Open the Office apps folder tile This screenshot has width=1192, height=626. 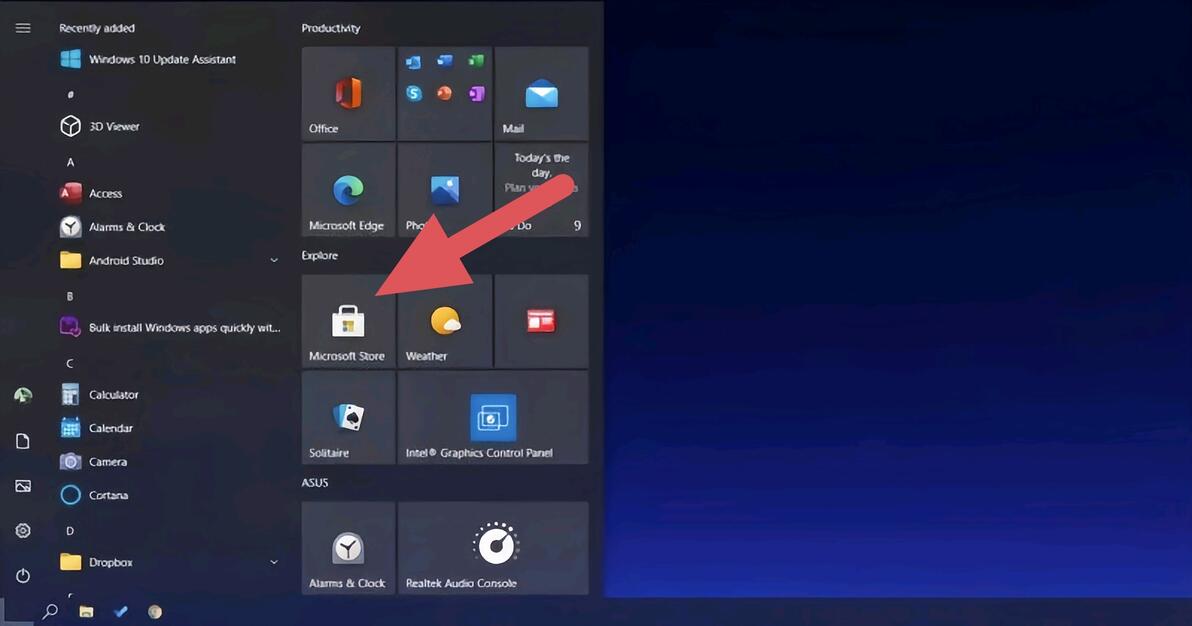445,94
